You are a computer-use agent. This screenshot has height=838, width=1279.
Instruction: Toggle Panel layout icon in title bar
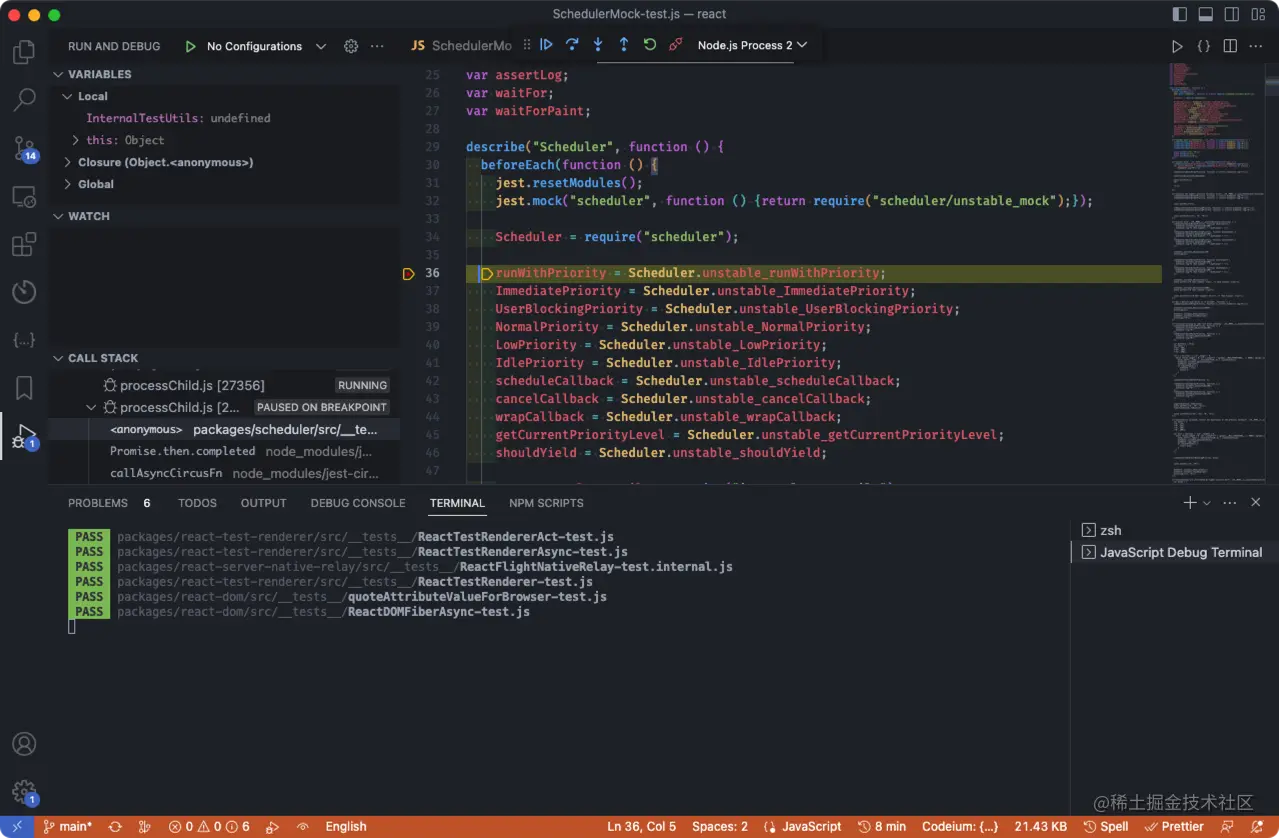[x=1206, y=14]
